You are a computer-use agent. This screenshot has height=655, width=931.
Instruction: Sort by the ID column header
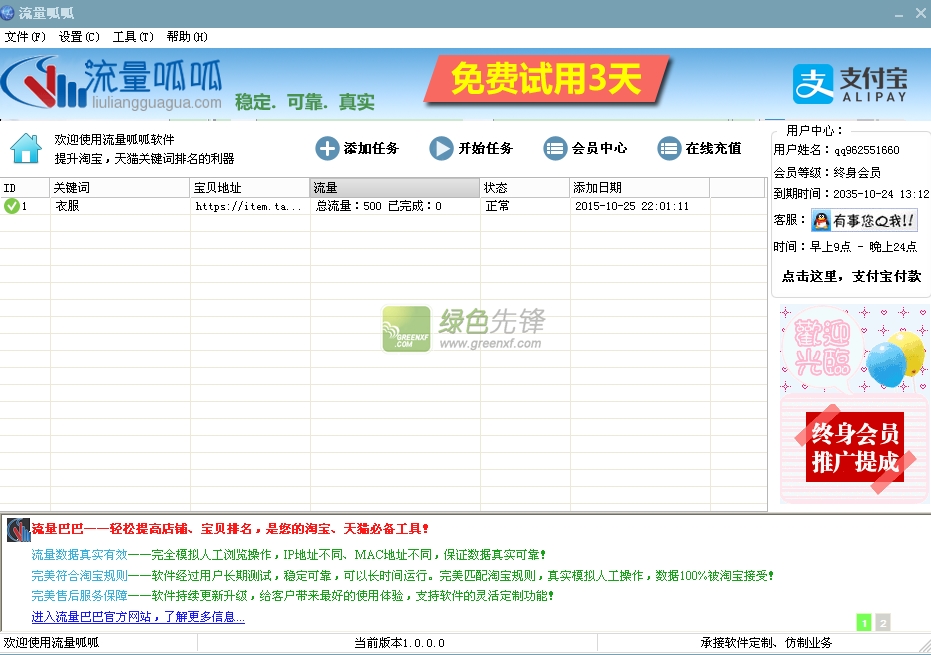(25, 188)
